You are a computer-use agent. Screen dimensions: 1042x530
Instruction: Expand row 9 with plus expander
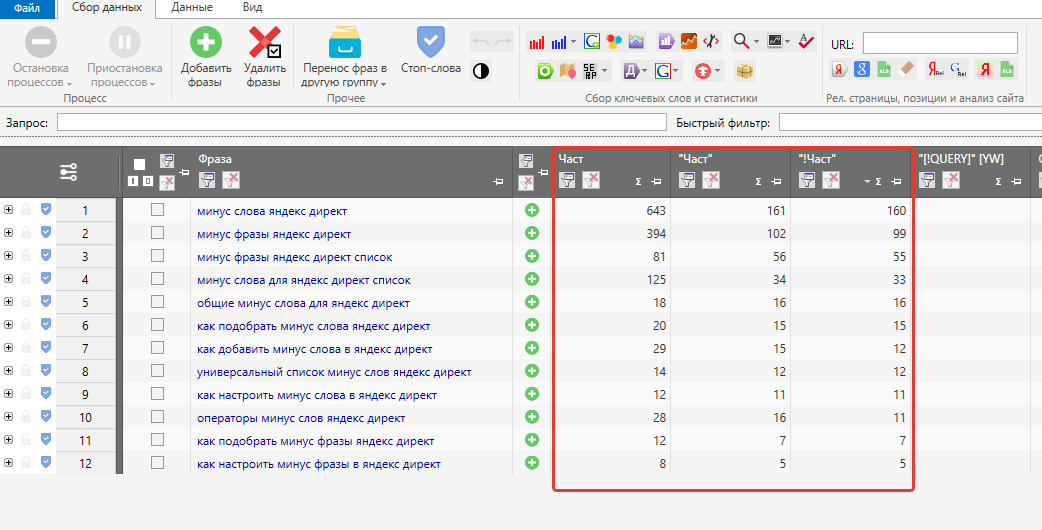pos(8,395)
